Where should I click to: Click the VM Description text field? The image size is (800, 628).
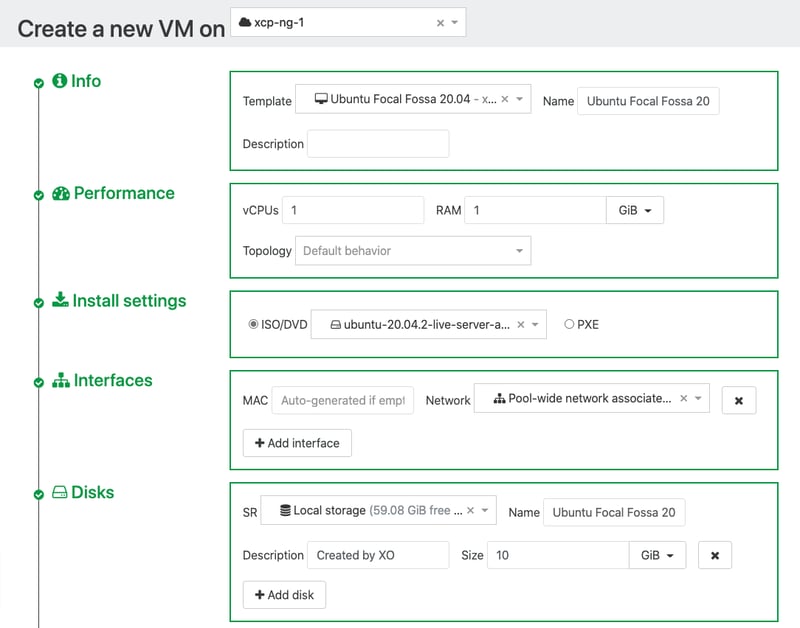tap(377, 144)
